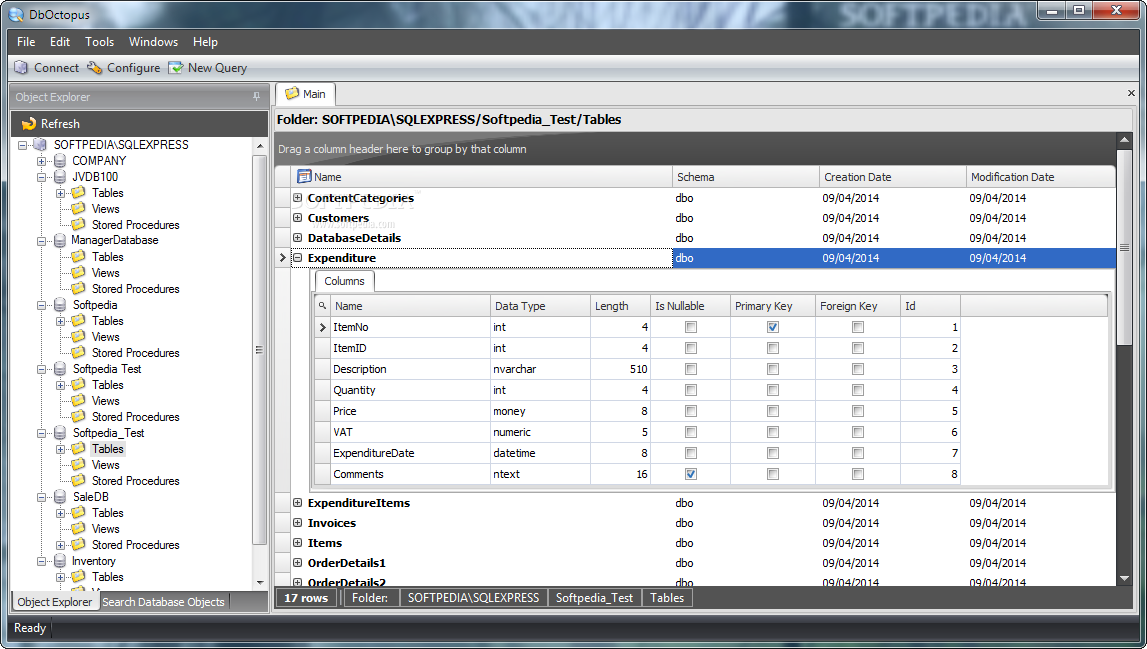Toggle the Primary Key checkbox for ItemNo
This screenshot has height=649, width=1147.
coord(772,327)
